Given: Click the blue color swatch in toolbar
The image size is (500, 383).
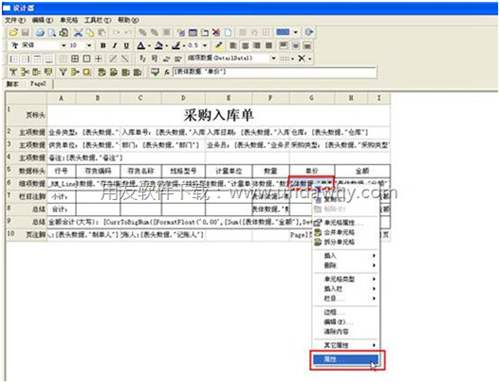Looking at the screenshot, I should pos(283,32).
